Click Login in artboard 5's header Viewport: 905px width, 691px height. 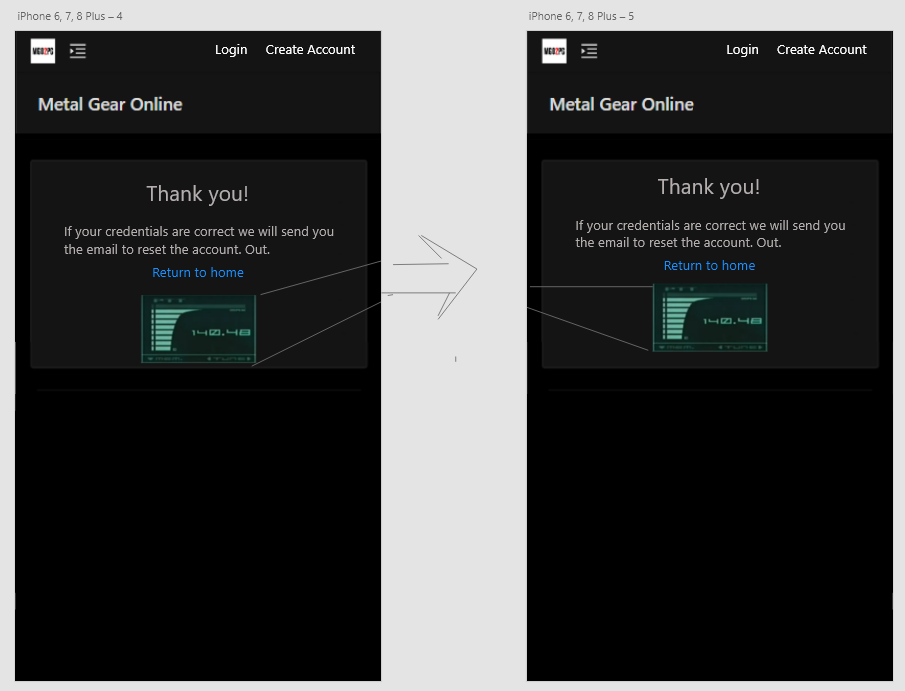click(x=742, y=50)
